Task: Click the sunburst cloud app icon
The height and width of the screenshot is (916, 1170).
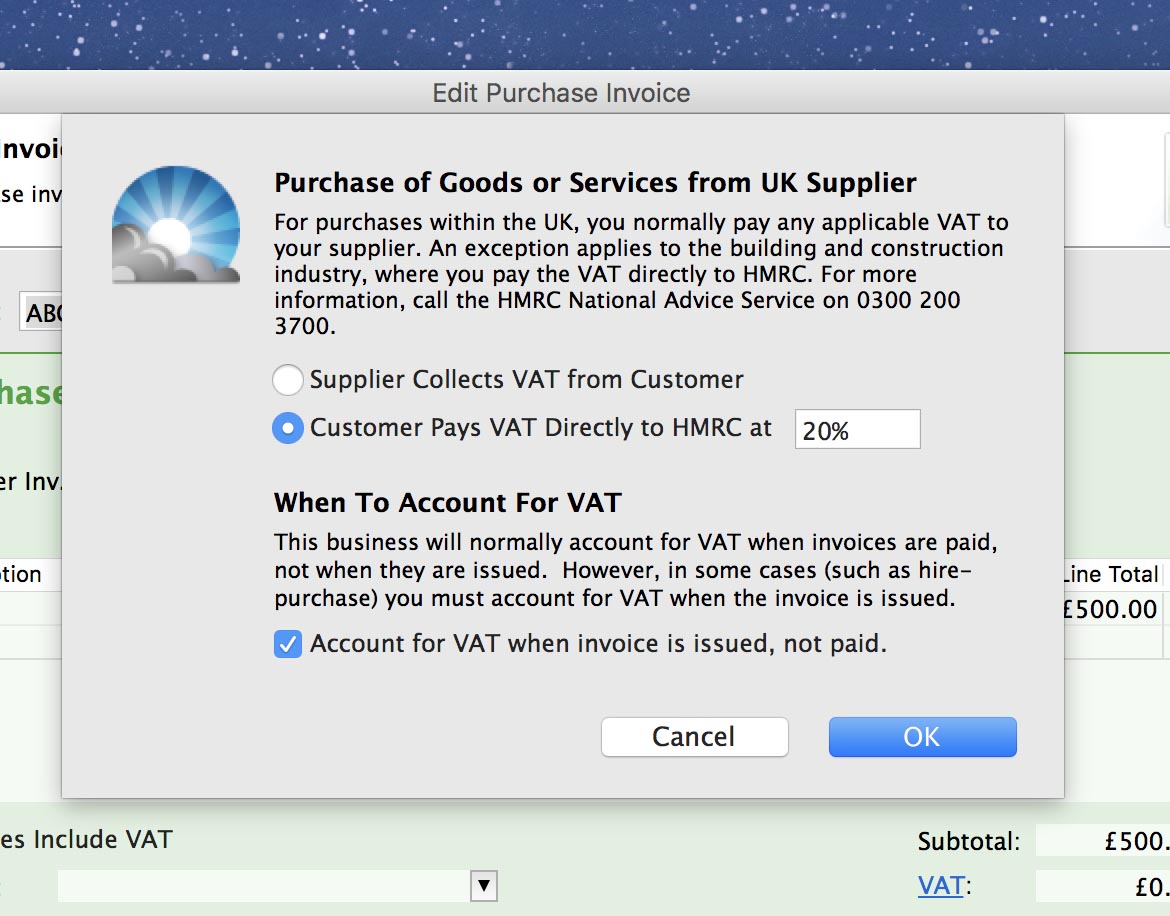Action: (176, 225)
